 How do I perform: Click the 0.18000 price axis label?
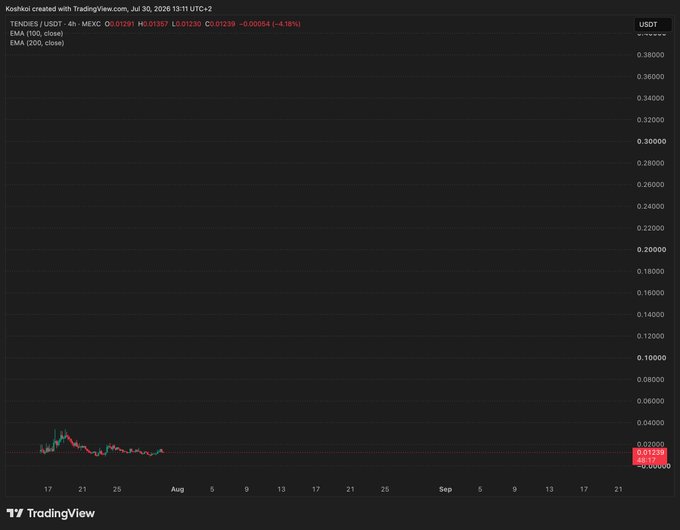[x=650, y=271]
